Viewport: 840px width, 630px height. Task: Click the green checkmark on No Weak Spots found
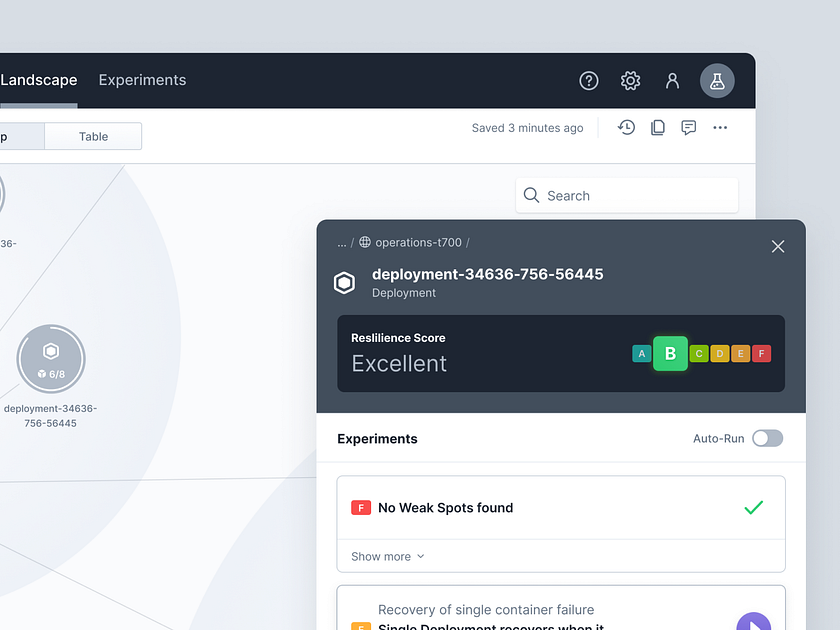click(754, 507)
